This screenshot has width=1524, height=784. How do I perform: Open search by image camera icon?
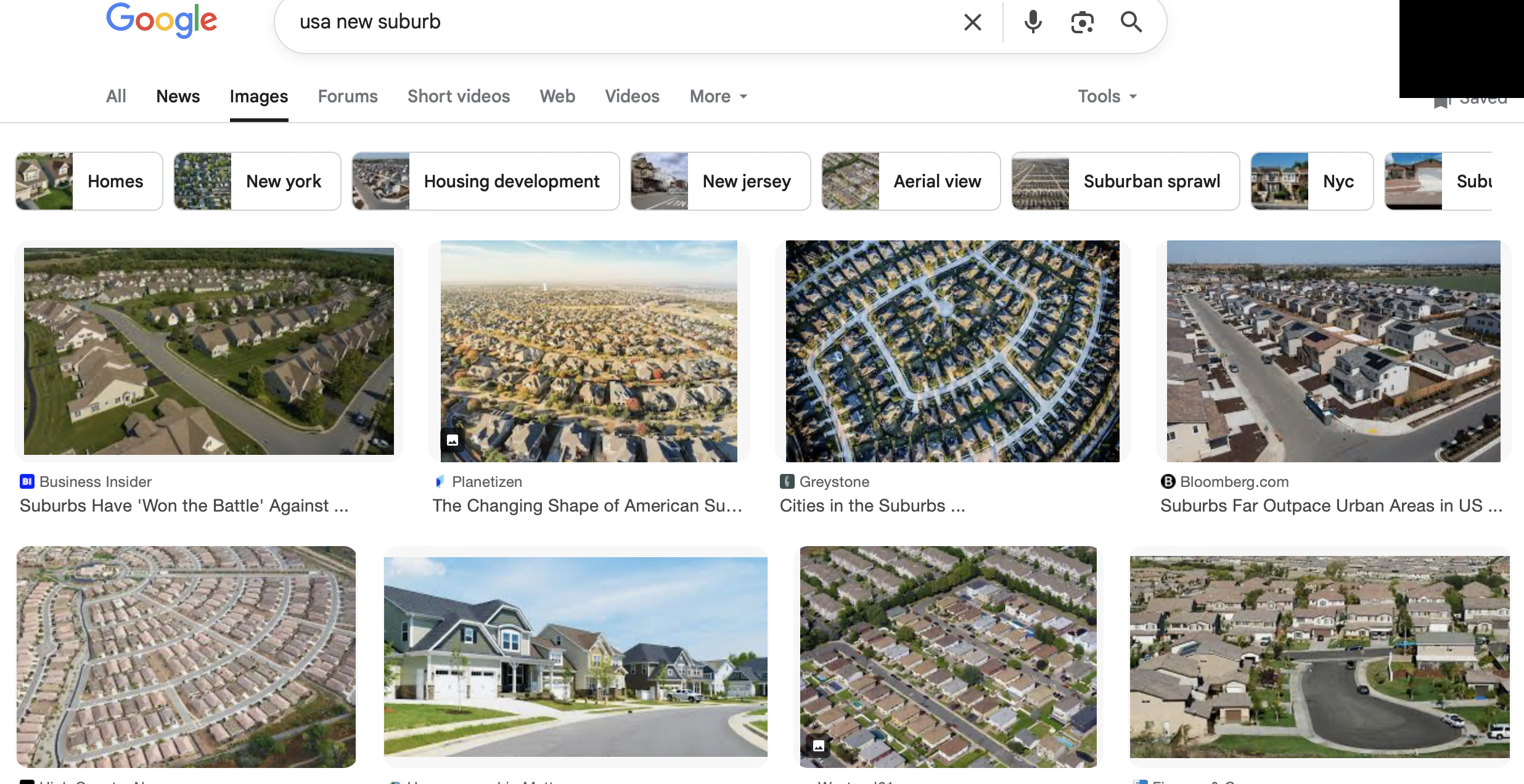tap(1082, 22)
